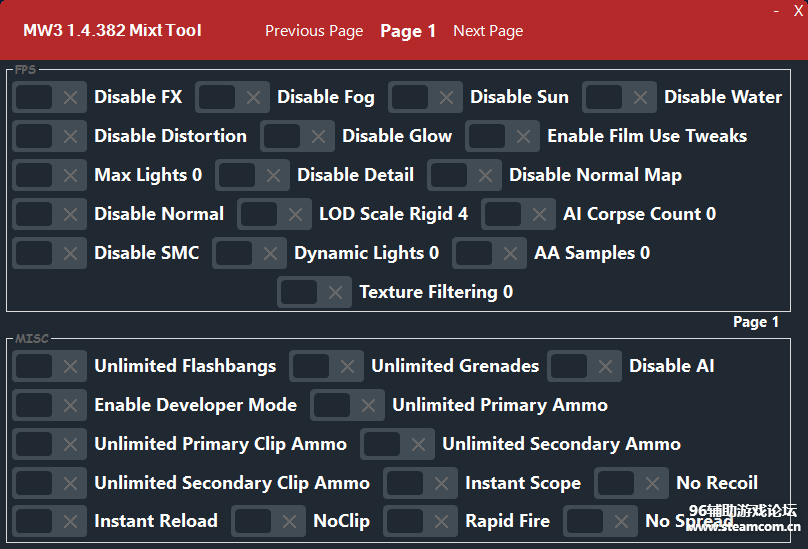Toggle the Disable FX switch

(50, 97)
